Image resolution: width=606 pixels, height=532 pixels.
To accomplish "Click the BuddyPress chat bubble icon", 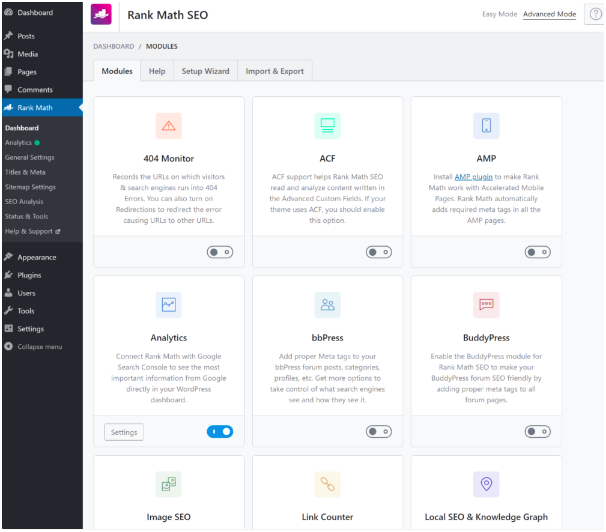I will coord(486,305).
